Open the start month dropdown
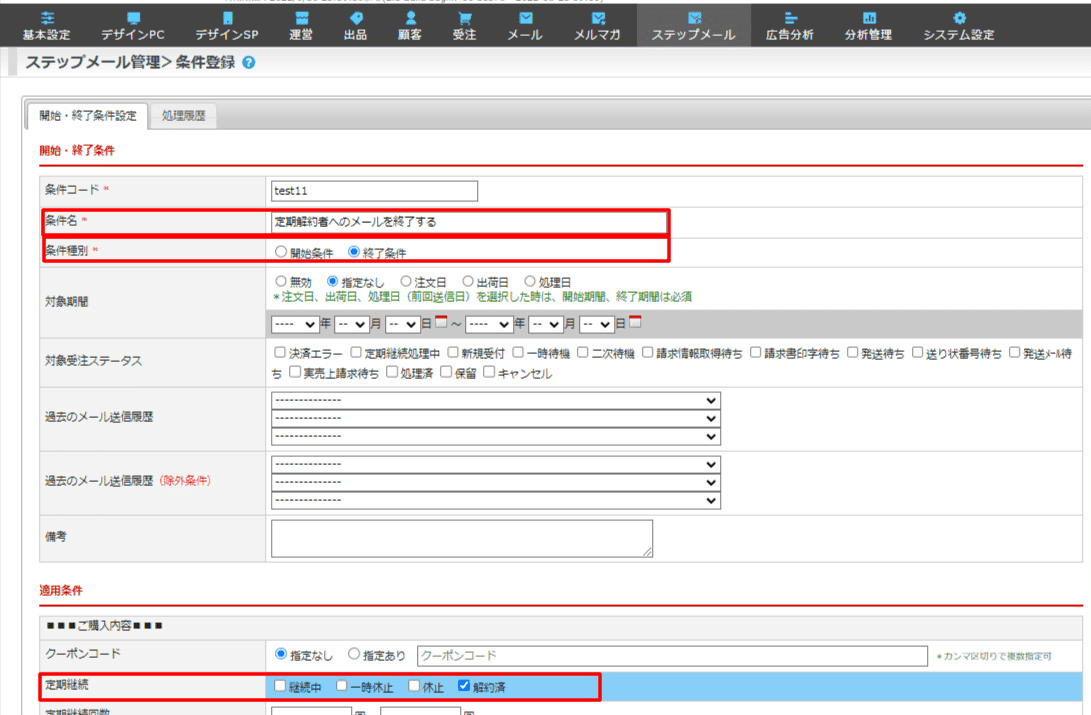Image resolution: width=1091 pixels, height=715 pixels. [351, 324]
